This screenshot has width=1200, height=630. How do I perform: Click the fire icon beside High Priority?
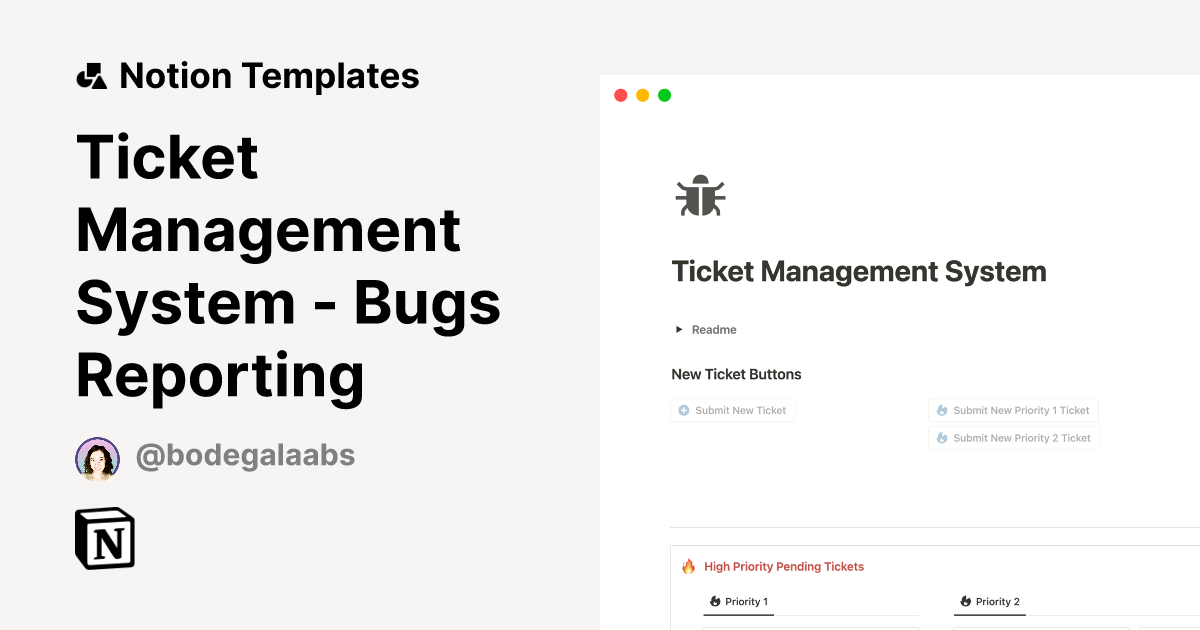click(x=688, y=567)
